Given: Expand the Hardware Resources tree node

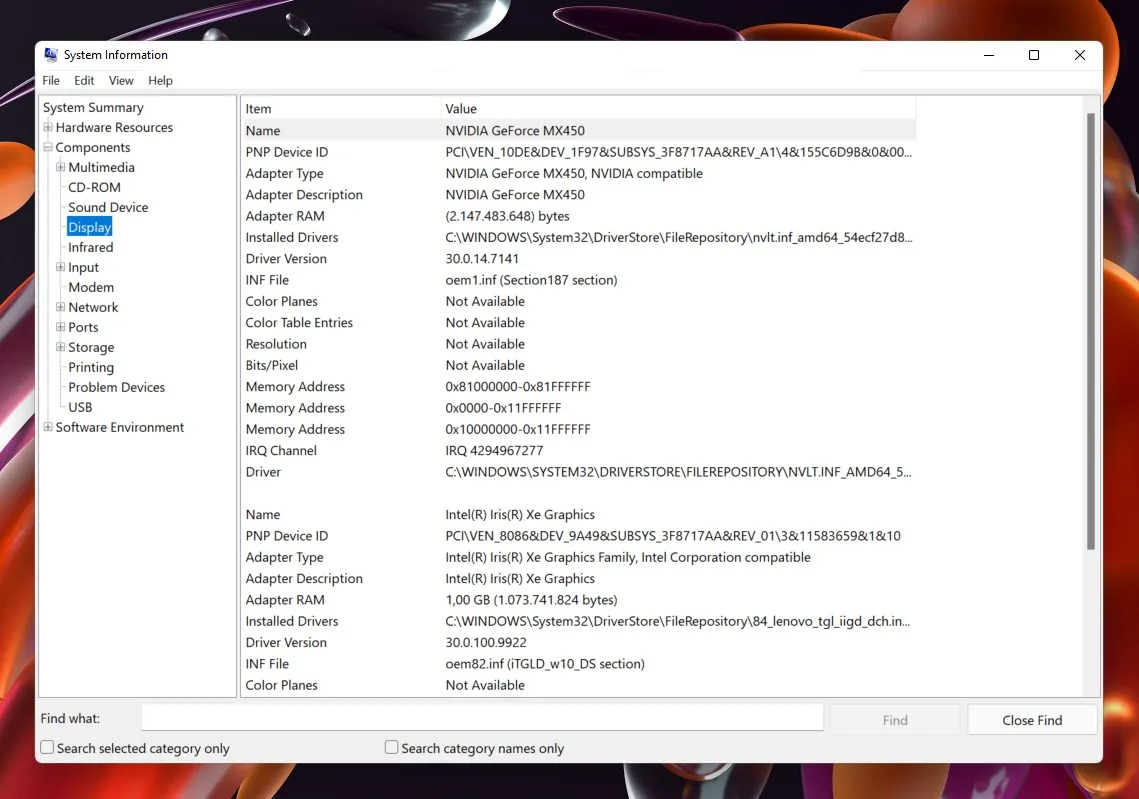Looking at the screenshot, I should [x=48, y=128].
